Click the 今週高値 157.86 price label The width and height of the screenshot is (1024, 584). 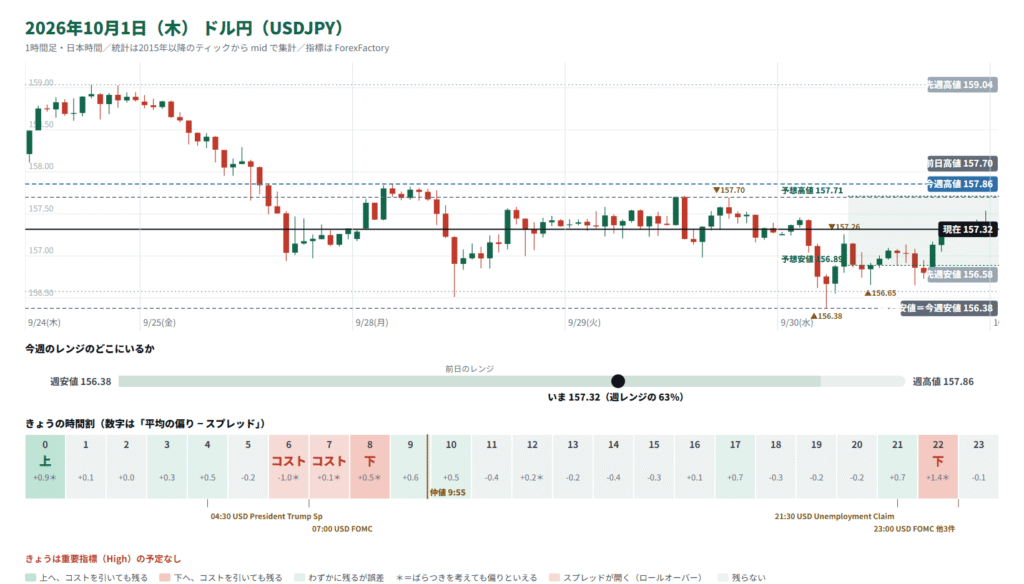(x=962, y=184)
